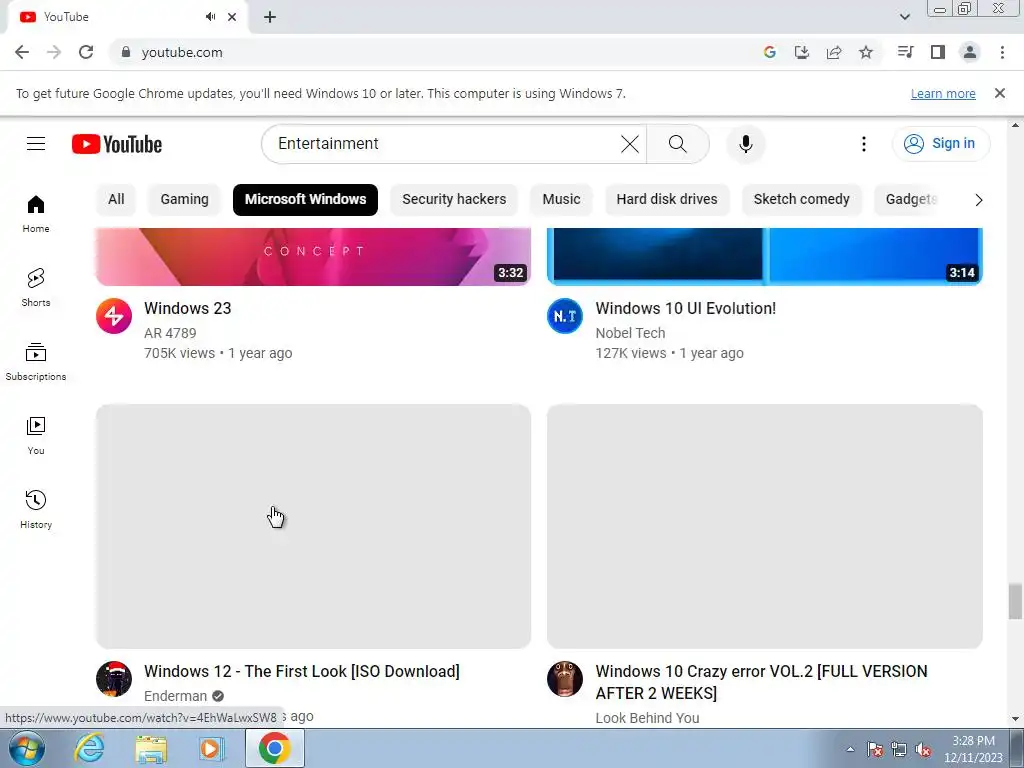Open the Windows Start menu
Image resolution: width=1024 pixels, height=768 pixels.
(x=27, y=748)
